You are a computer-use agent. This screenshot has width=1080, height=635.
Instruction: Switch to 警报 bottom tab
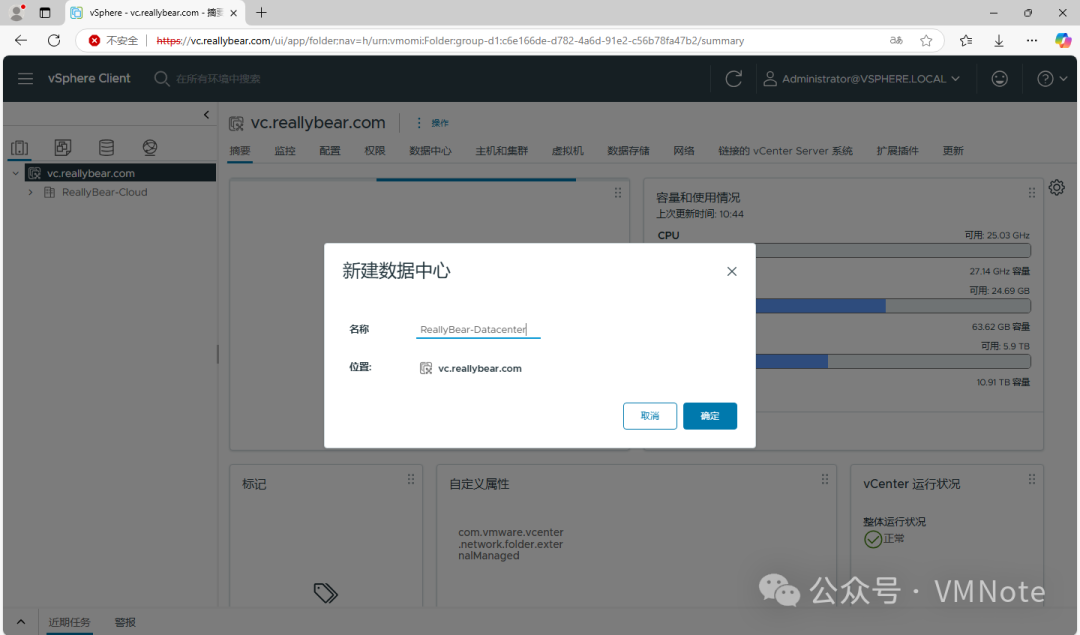coord(125,622)
